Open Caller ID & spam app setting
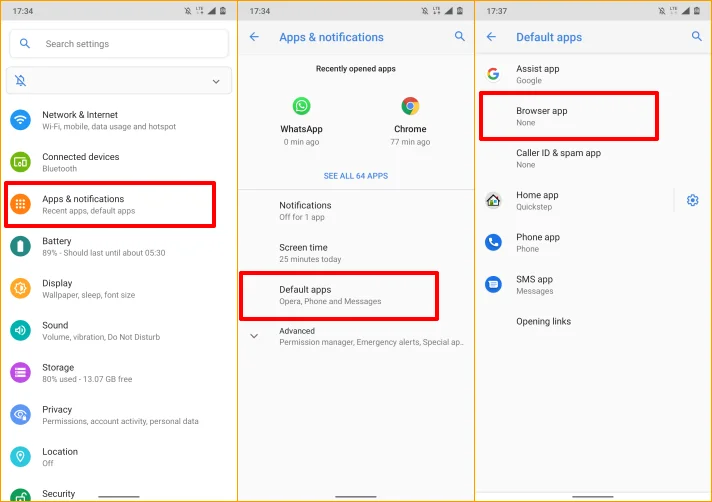712x502 pixels. [593, 158]
